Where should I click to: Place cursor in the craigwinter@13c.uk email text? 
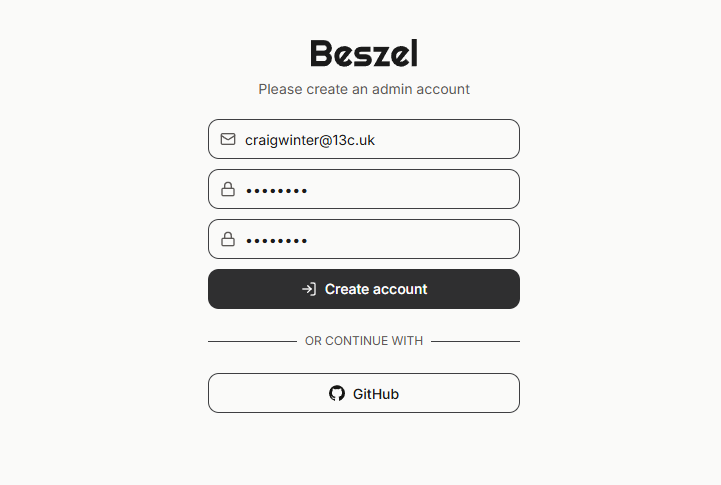[x=310, y=140]
